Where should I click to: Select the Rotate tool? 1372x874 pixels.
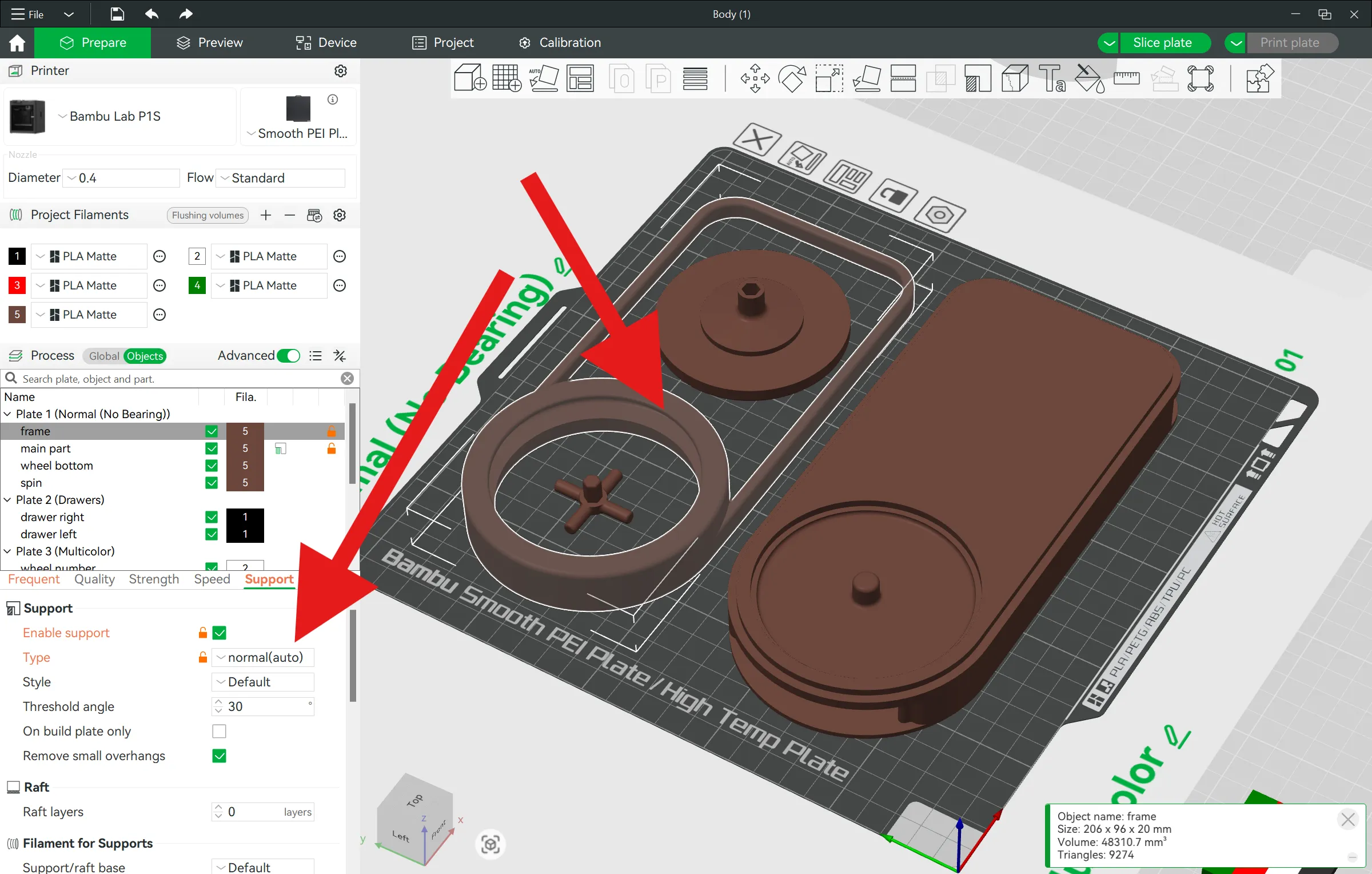(x=793, y=78)
